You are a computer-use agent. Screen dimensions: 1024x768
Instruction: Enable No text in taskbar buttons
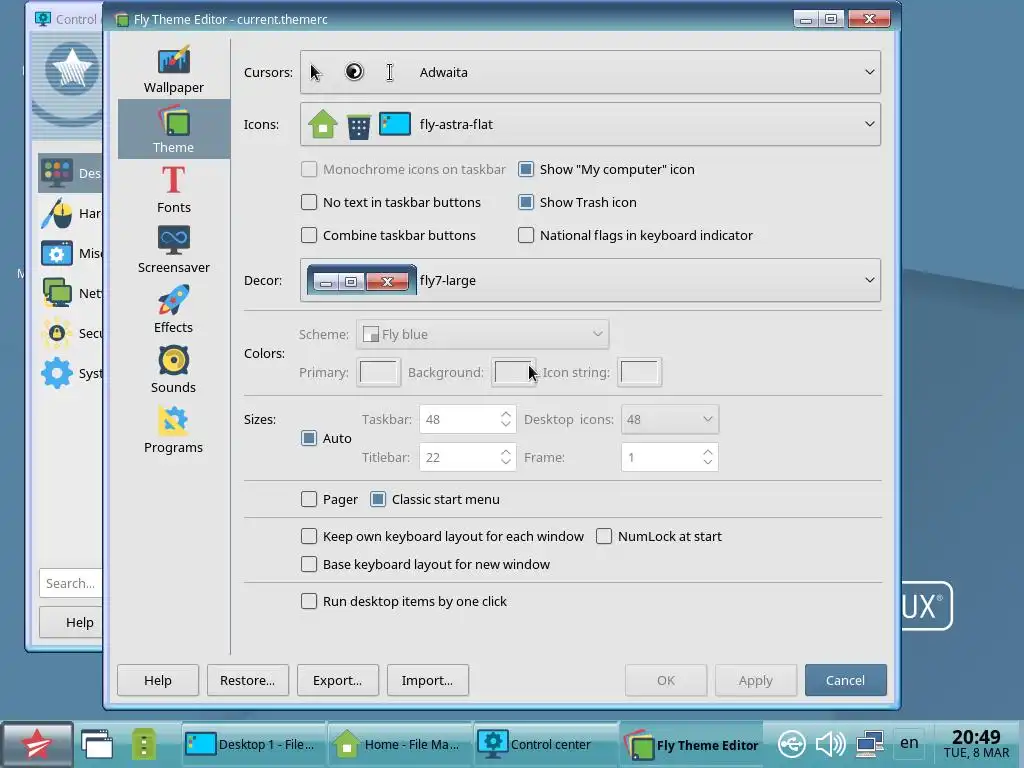pos(309,202)
